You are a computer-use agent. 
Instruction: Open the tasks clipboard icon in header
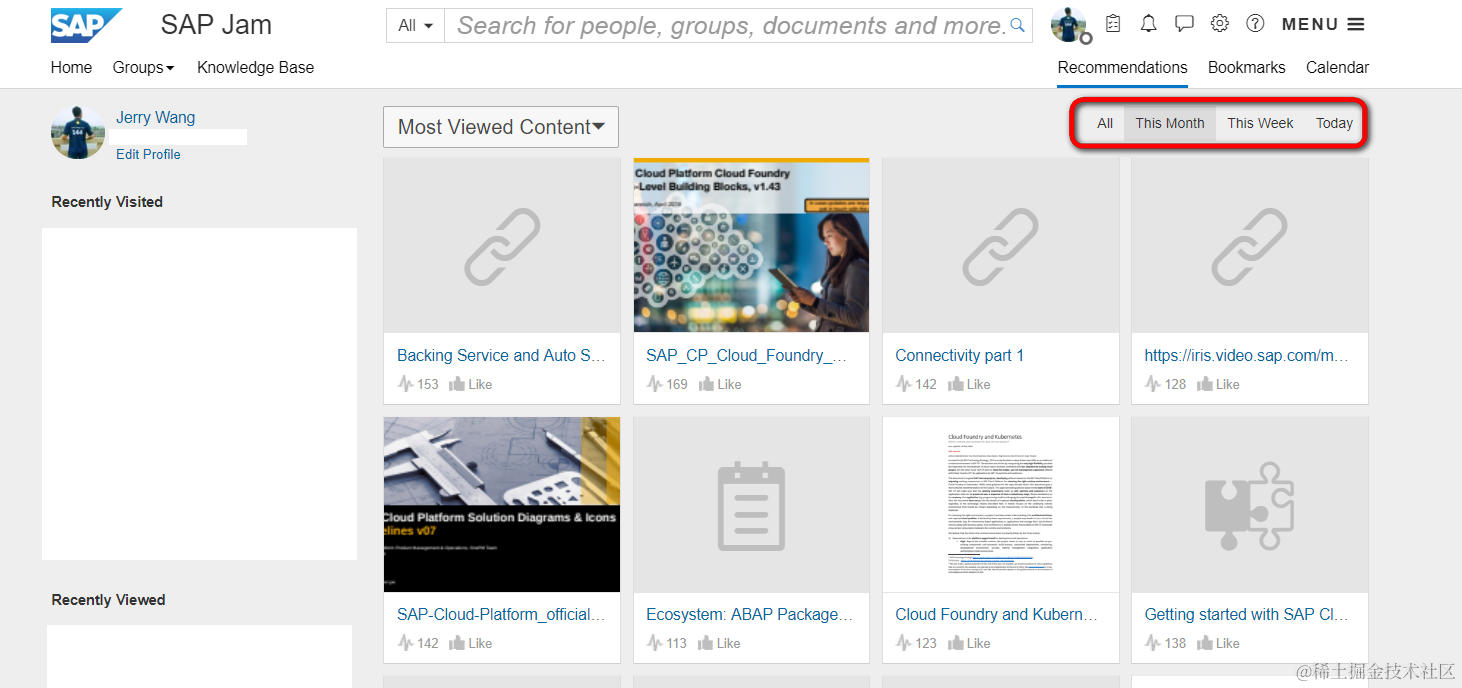coord(1113,23)
